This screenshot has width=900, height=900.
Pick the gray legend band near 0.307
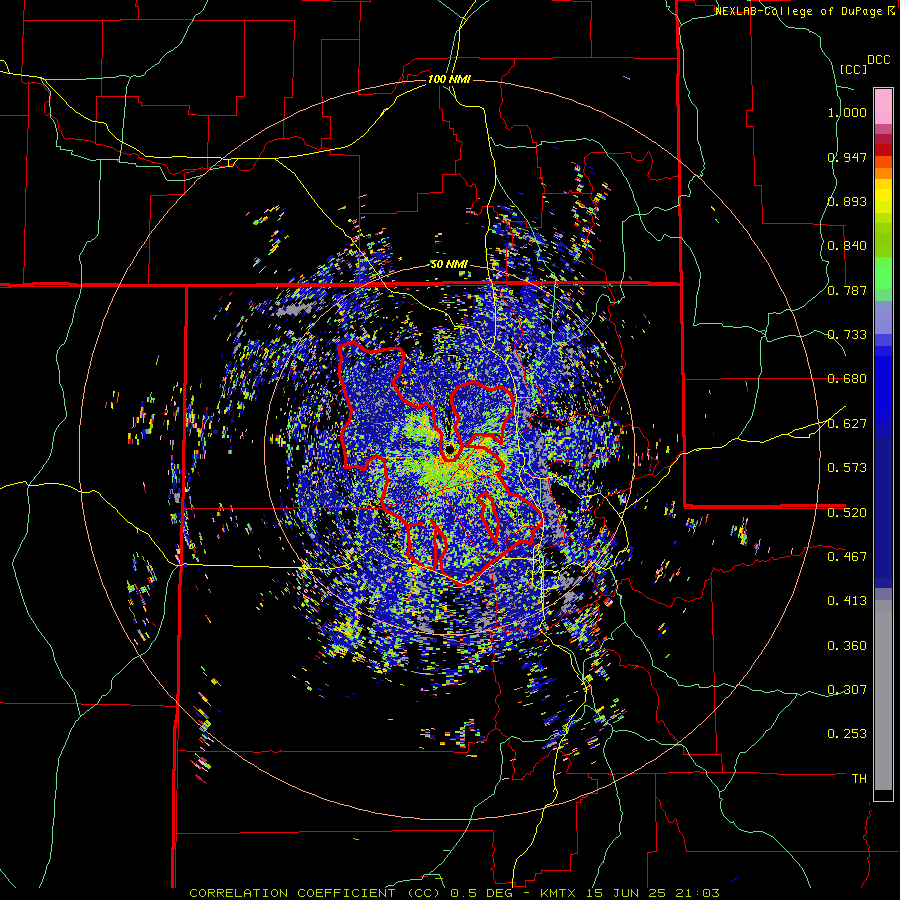click(x=883, y=695)
